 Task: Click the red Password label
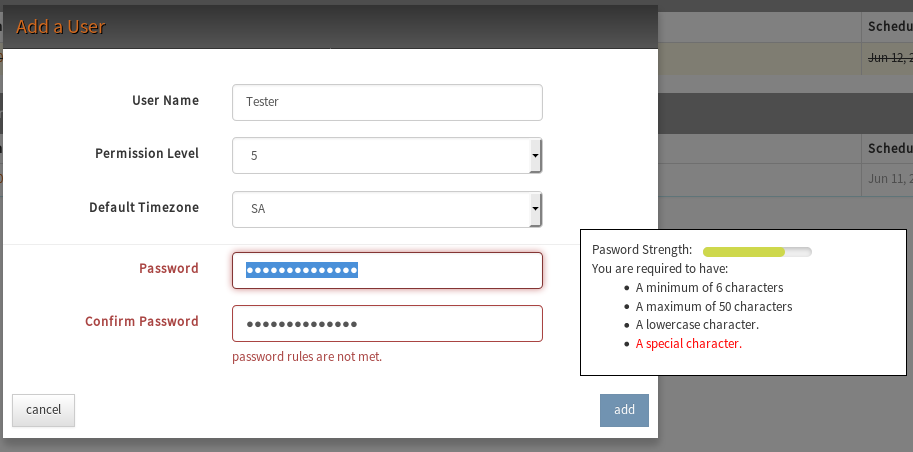169,269
